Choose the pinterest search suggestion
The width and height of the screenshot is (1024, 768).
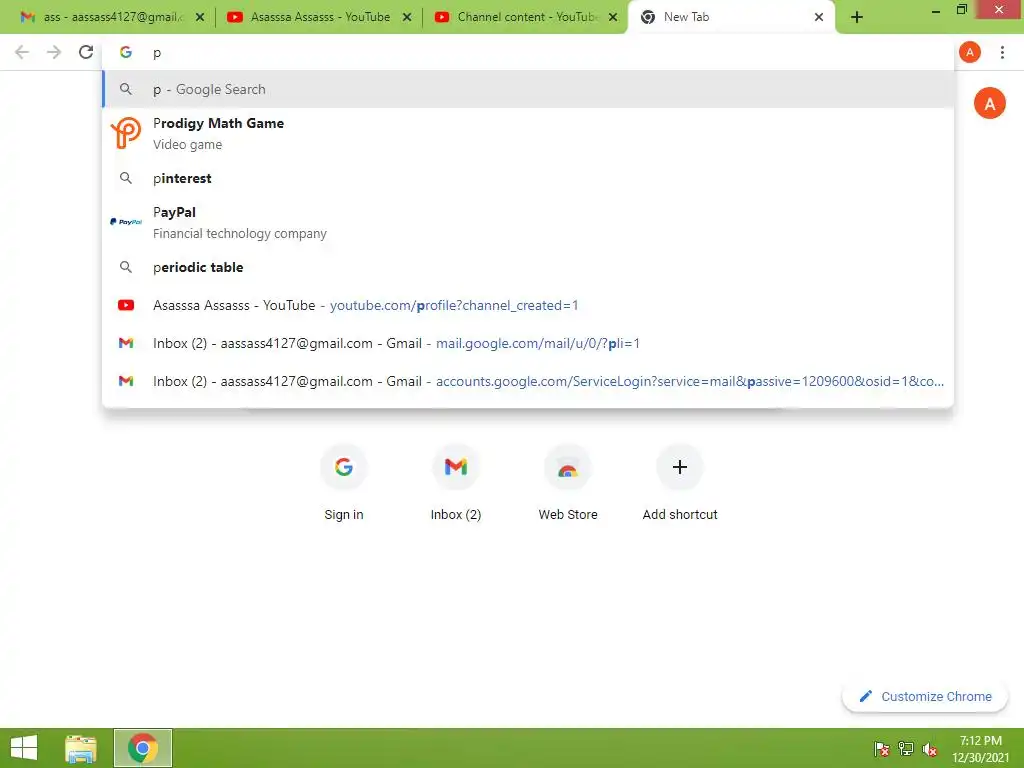[528, 178]
